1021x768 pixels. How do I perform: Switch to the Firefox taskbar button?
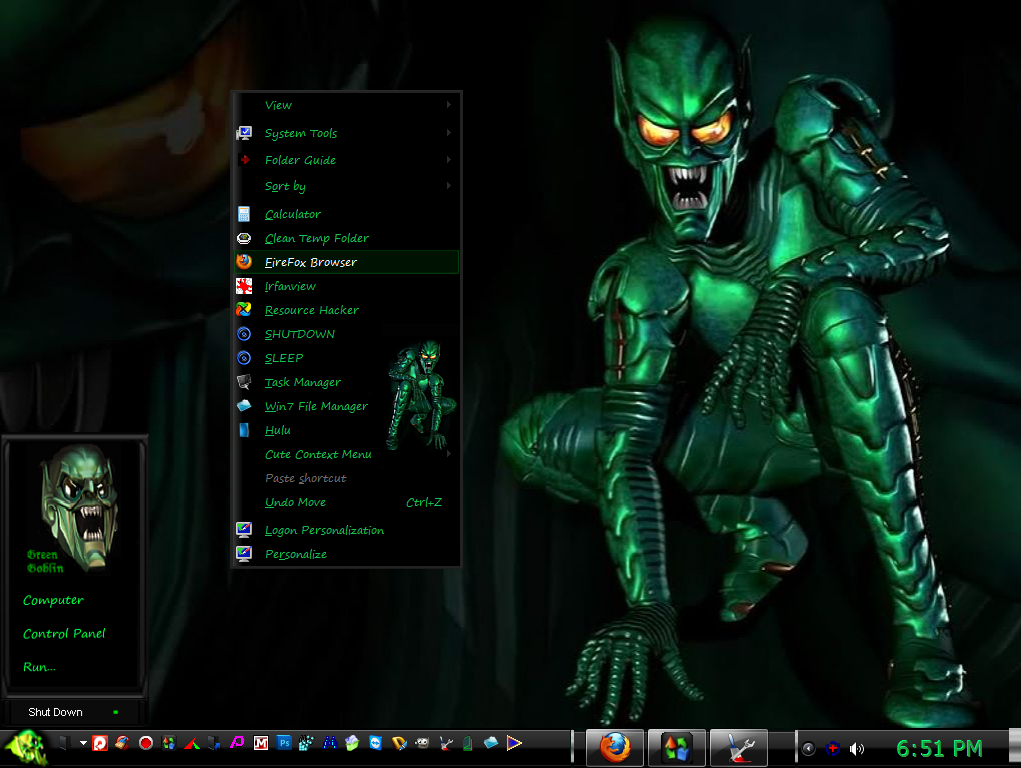[615, 748]
